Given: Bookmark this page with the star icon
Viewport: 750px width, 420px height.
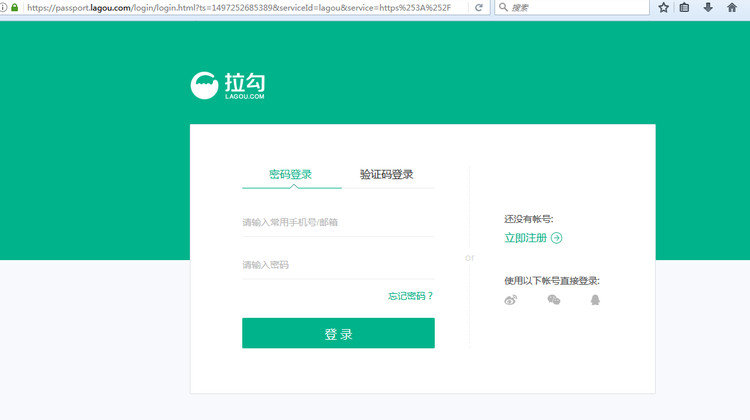Looking at the screenshot, I should (x=663, y=7).
